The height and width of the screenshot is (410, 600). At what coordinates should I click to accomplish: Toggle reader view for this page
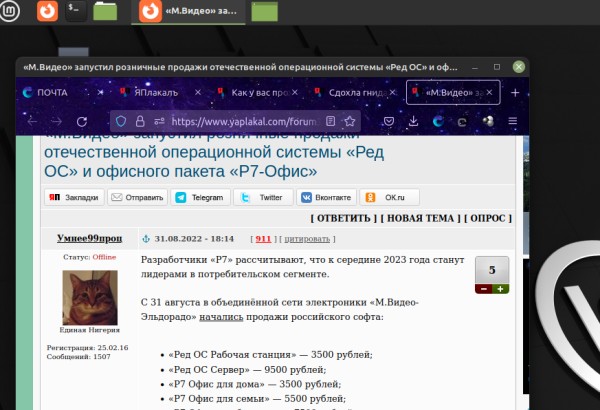[x=331, y=122]
